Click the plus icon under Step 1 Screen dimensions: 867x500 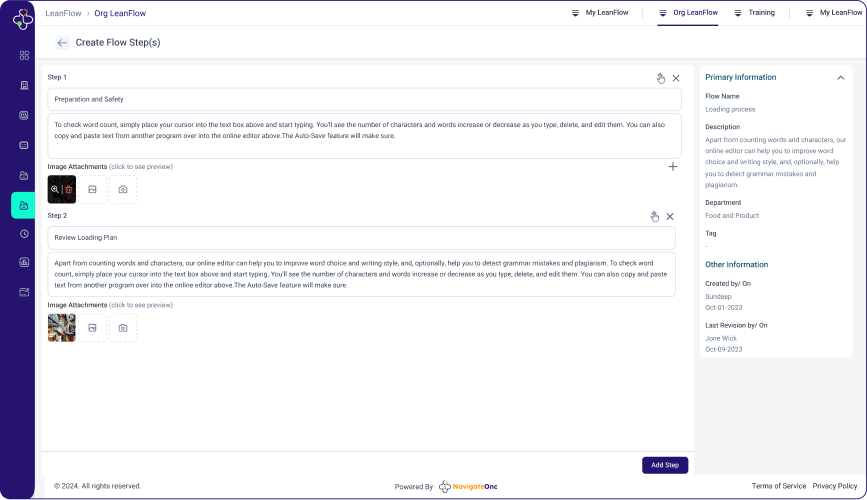(672, 167)
